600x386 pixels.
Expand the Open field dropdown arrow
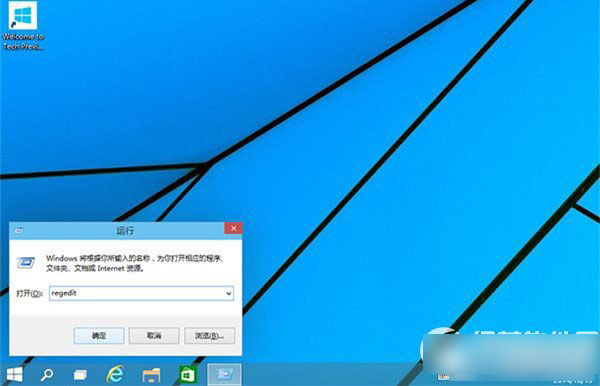228,293
